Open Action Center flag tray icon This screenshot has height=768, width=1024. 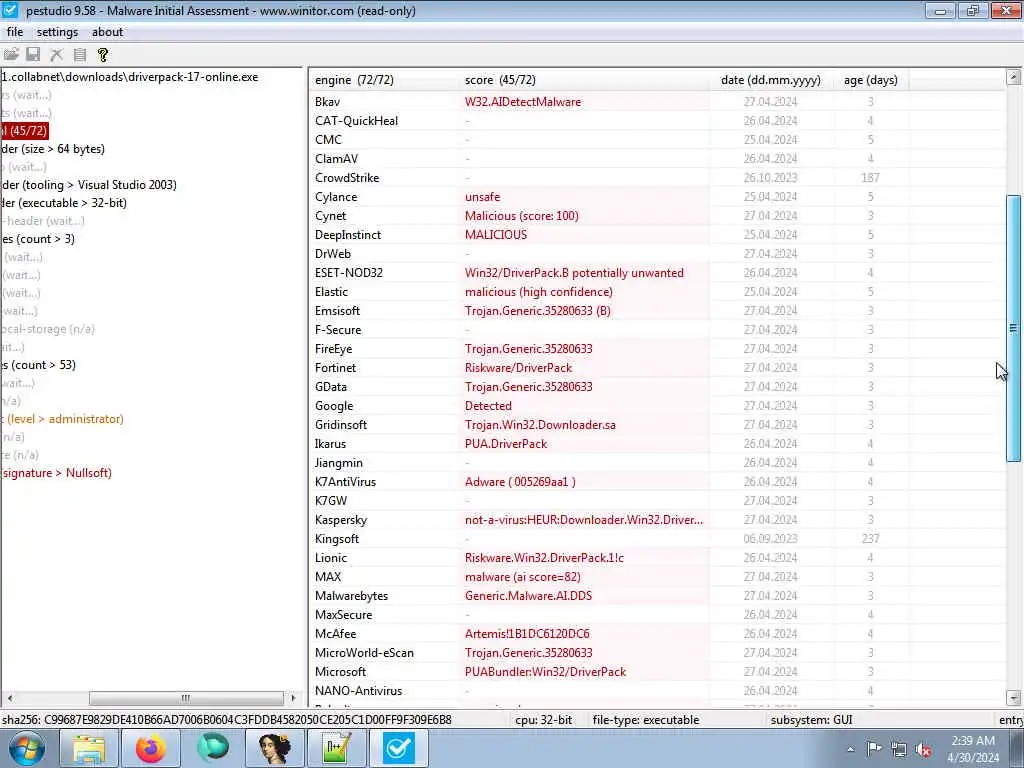pos(874,749)
